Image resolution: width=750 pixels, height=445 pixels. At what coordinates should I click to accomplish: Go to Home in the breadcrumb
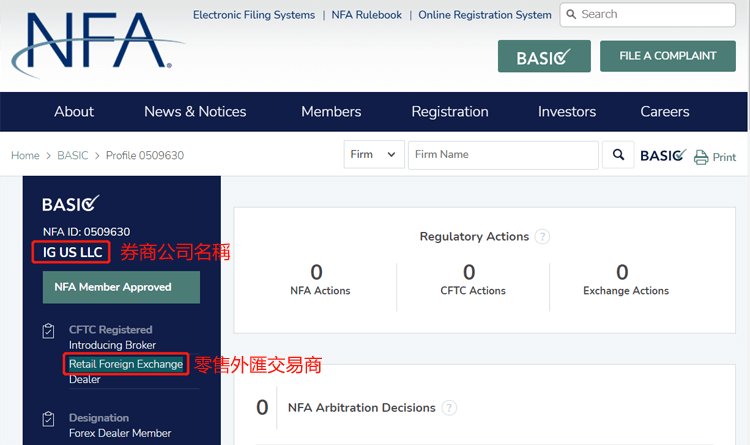coord(25,156)
